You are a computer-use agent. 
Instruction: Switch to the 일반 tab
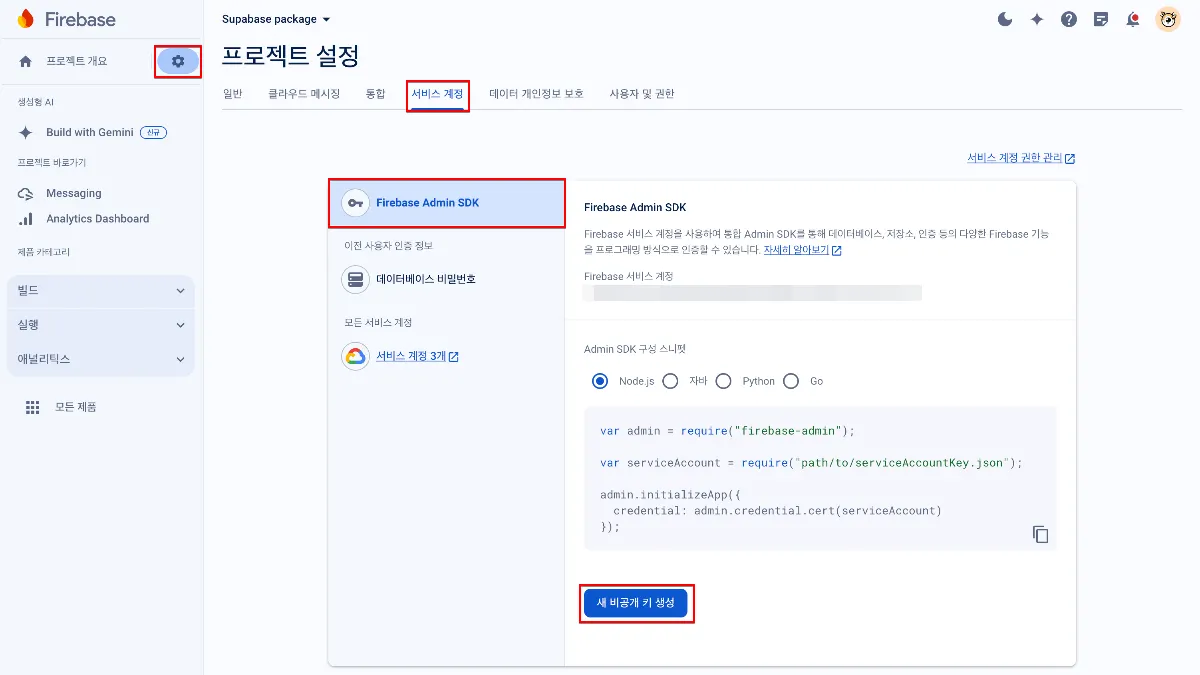pos(232,94)
